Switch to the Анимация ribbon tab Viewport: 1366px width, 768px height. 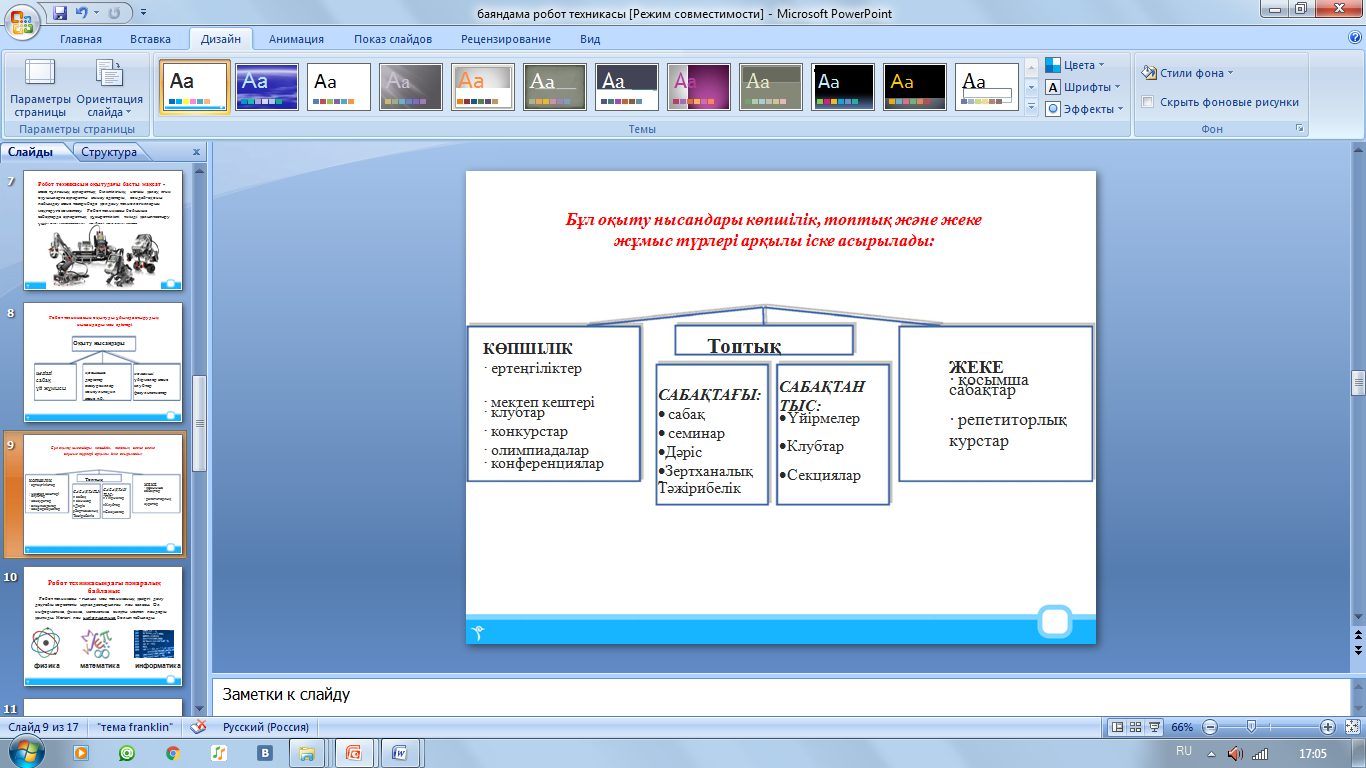(296, 39)
